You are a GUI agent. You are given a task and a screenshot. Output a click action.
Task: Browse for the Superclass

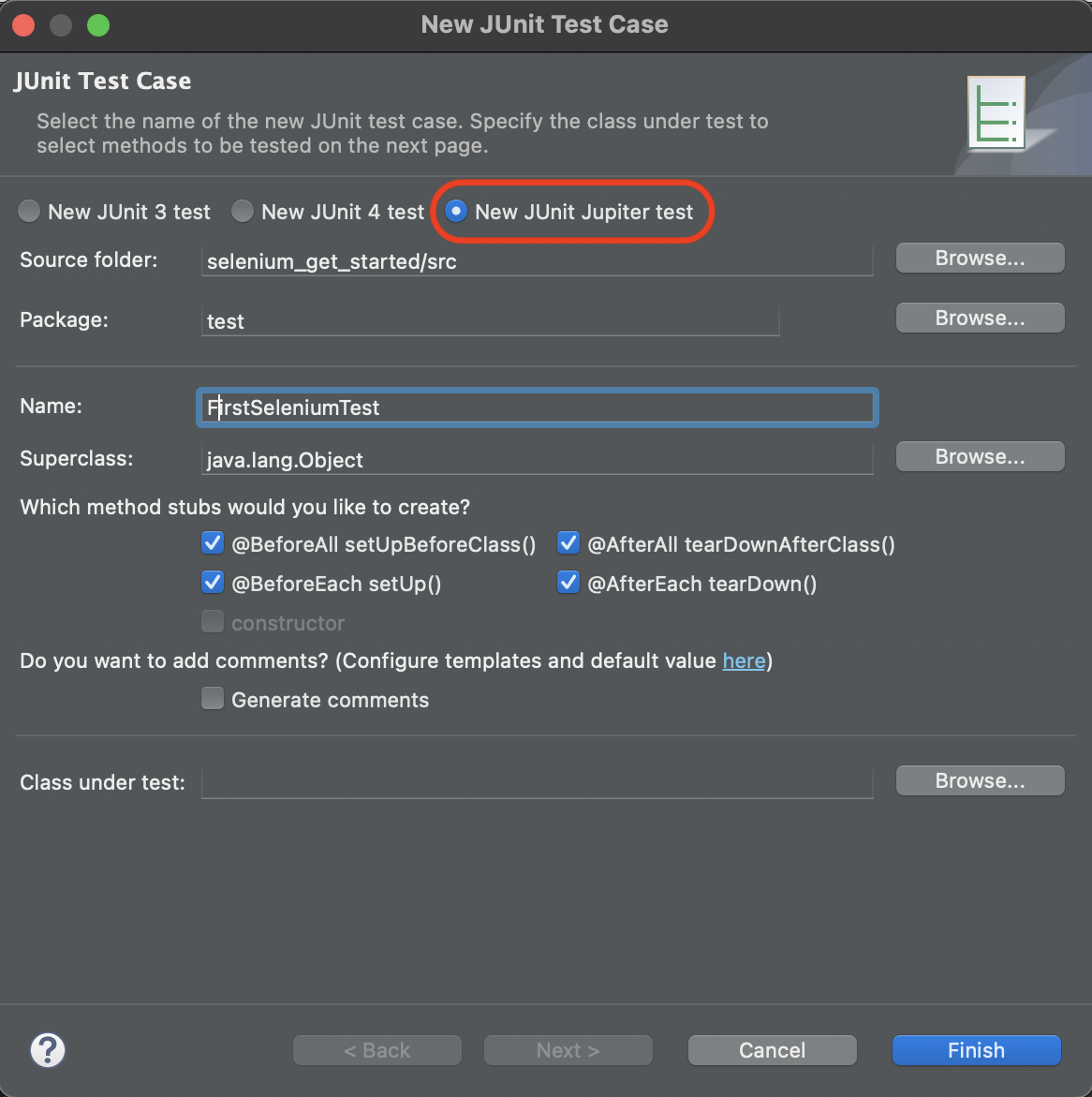click(980, 457)
